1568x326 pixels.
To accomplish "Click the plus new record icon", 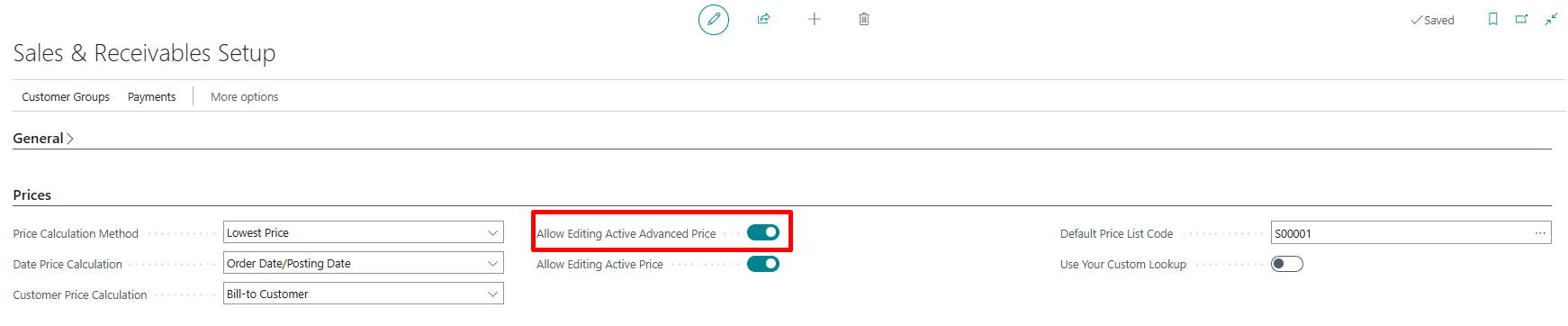I will (814, 19).
